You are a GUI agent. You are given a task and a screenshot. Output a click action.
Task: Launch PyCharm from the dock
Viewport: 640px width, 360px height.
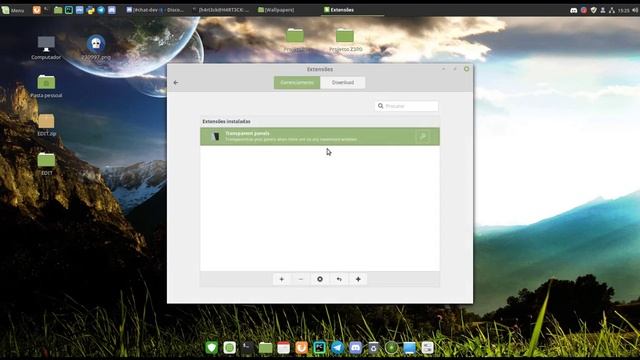tap(319, 347)
